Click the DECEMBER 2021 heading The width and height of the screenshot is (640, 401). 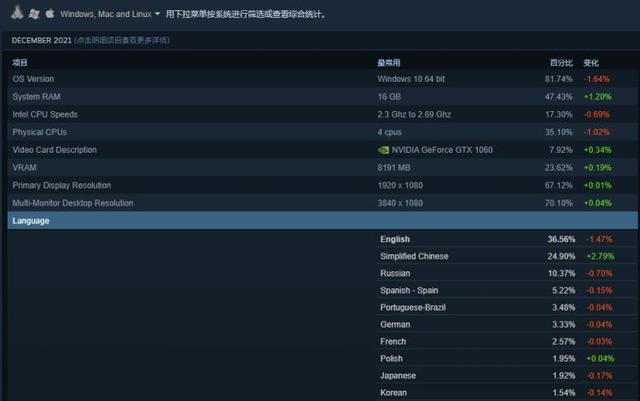[41, 40]
